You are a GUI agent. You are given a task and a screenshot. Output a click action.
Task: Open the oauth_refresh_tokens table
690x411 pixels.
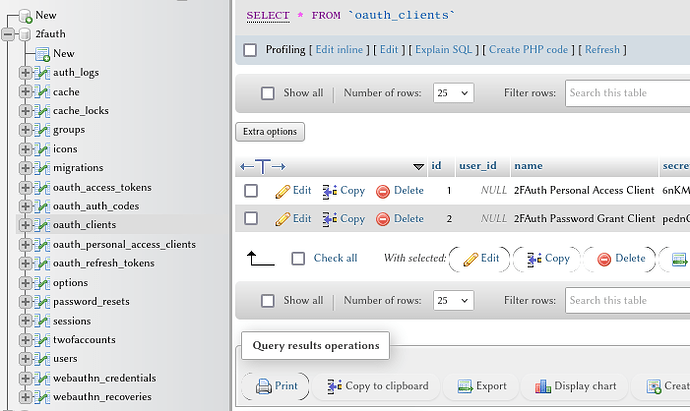[x=103, y=263]
